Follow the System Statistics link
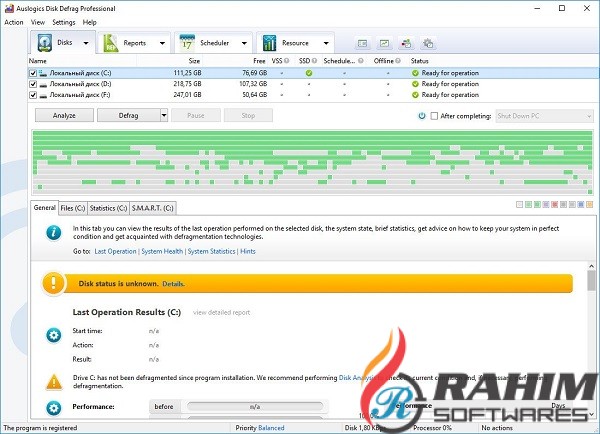Screen dimensions: 600x434 coord(211,251)
